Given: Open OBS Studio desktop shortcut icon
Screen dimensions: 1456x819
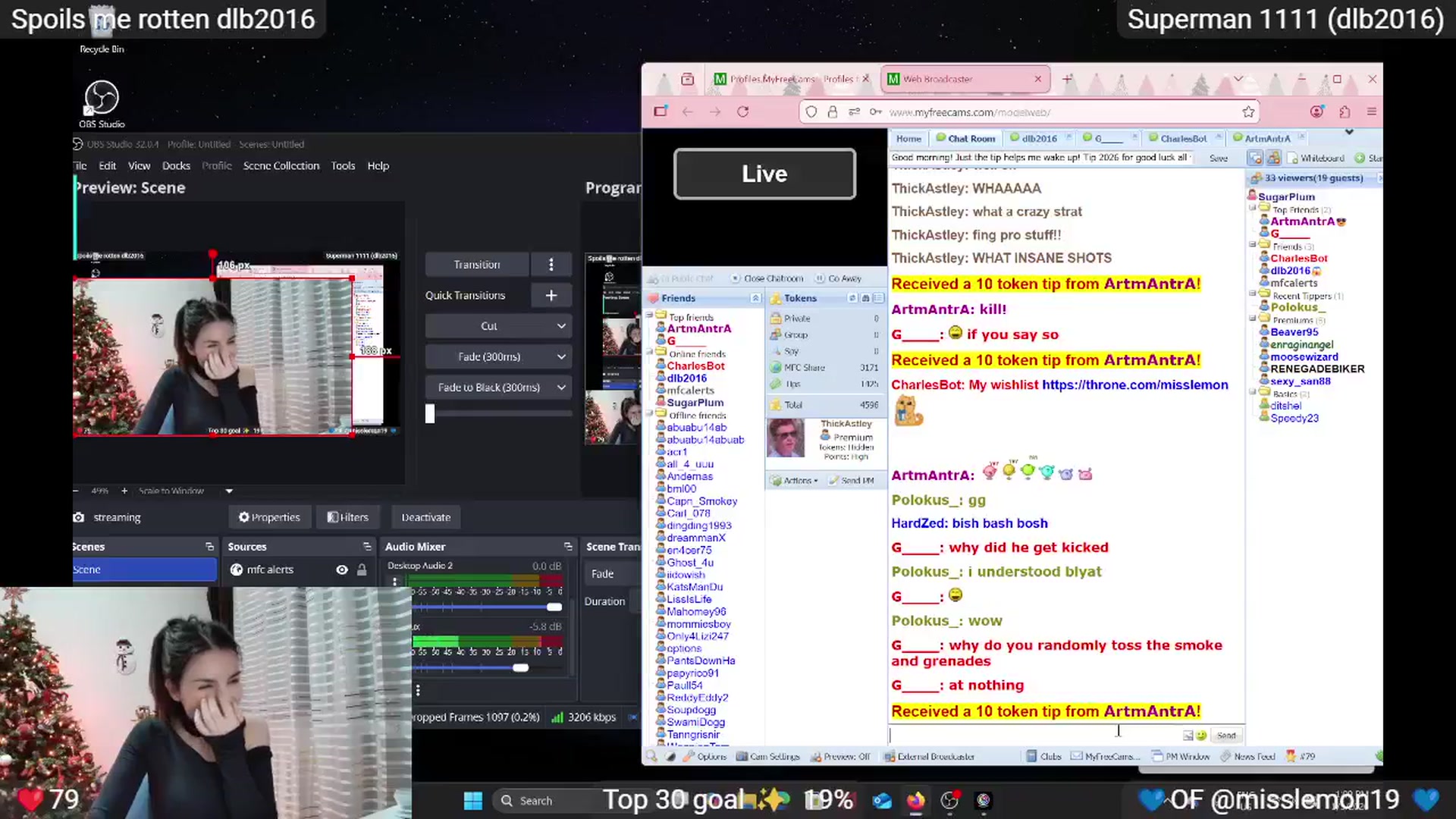Looking at the screenshot, I should click(x=102, y=104).
